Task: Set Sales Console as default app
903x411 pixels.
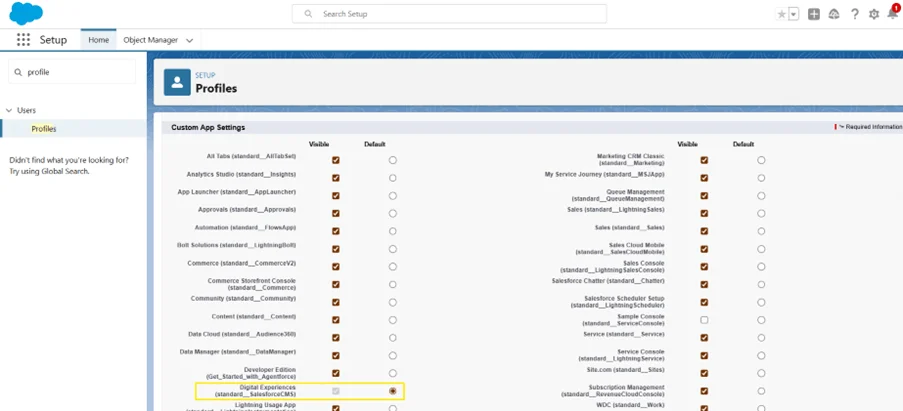Action: pyautogui.click(x=761, y=267)
